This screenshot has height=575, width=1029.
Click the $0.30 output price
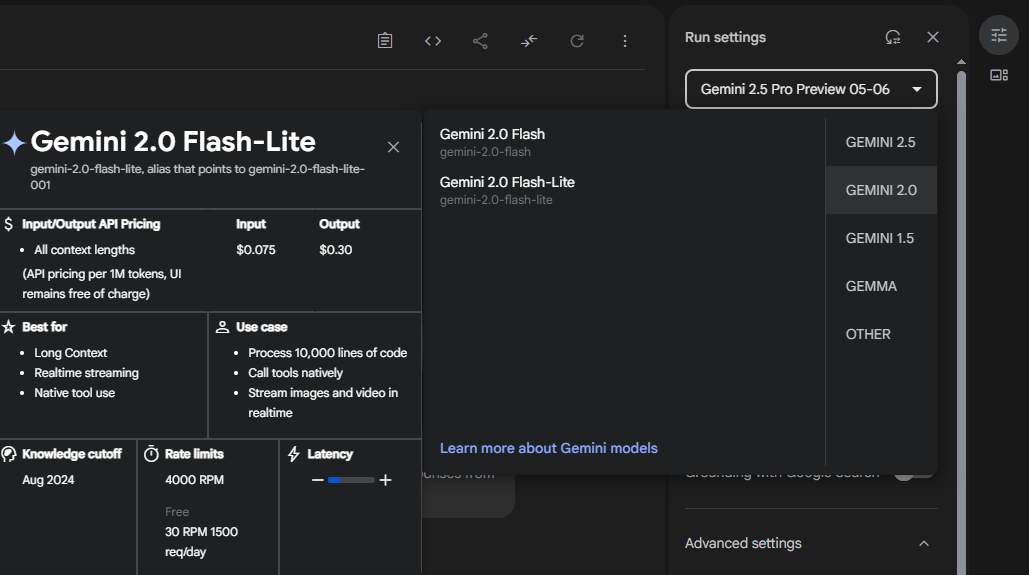coord(335,249)
